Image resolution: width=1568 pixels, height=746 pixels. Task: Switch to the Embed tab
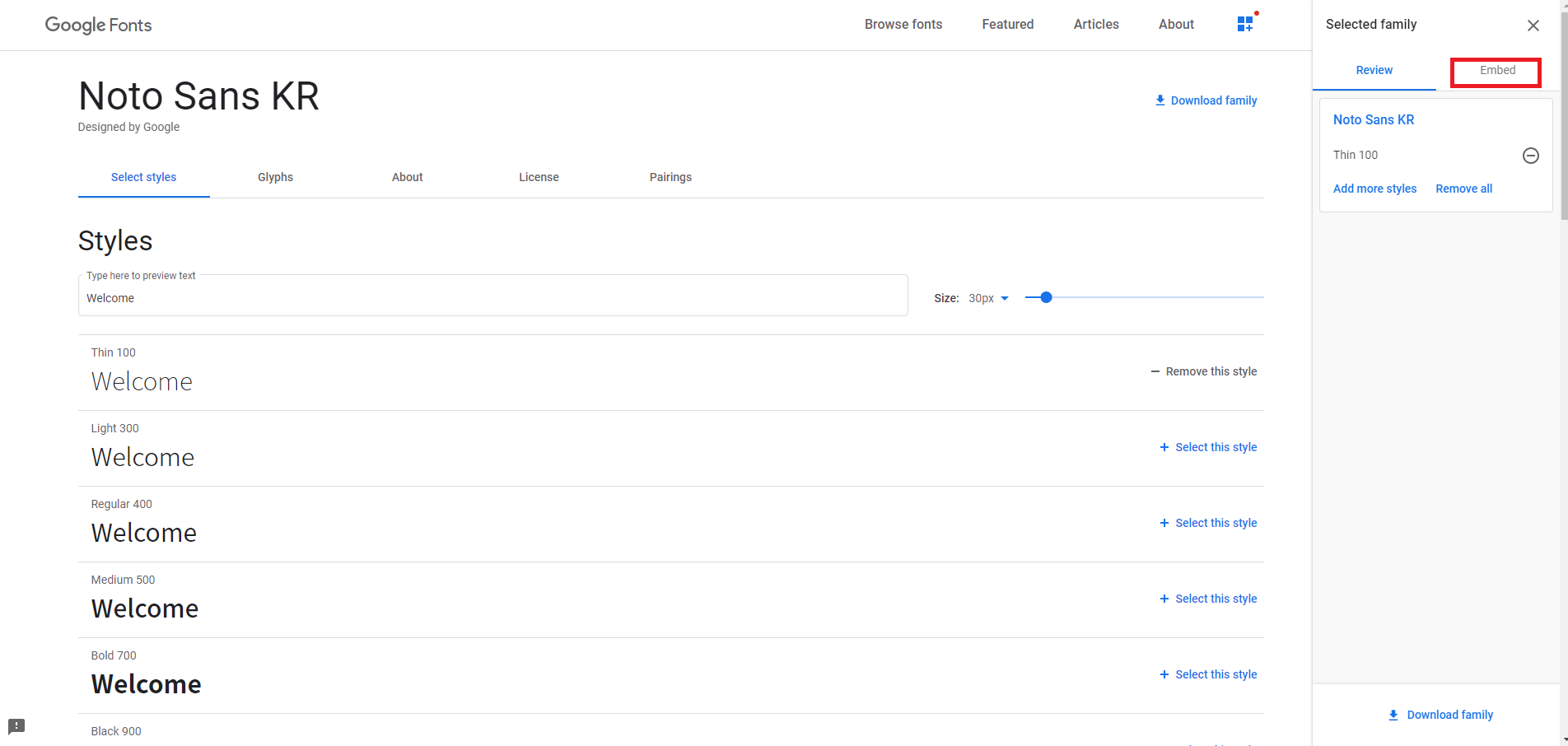[x=1496, y=71]
